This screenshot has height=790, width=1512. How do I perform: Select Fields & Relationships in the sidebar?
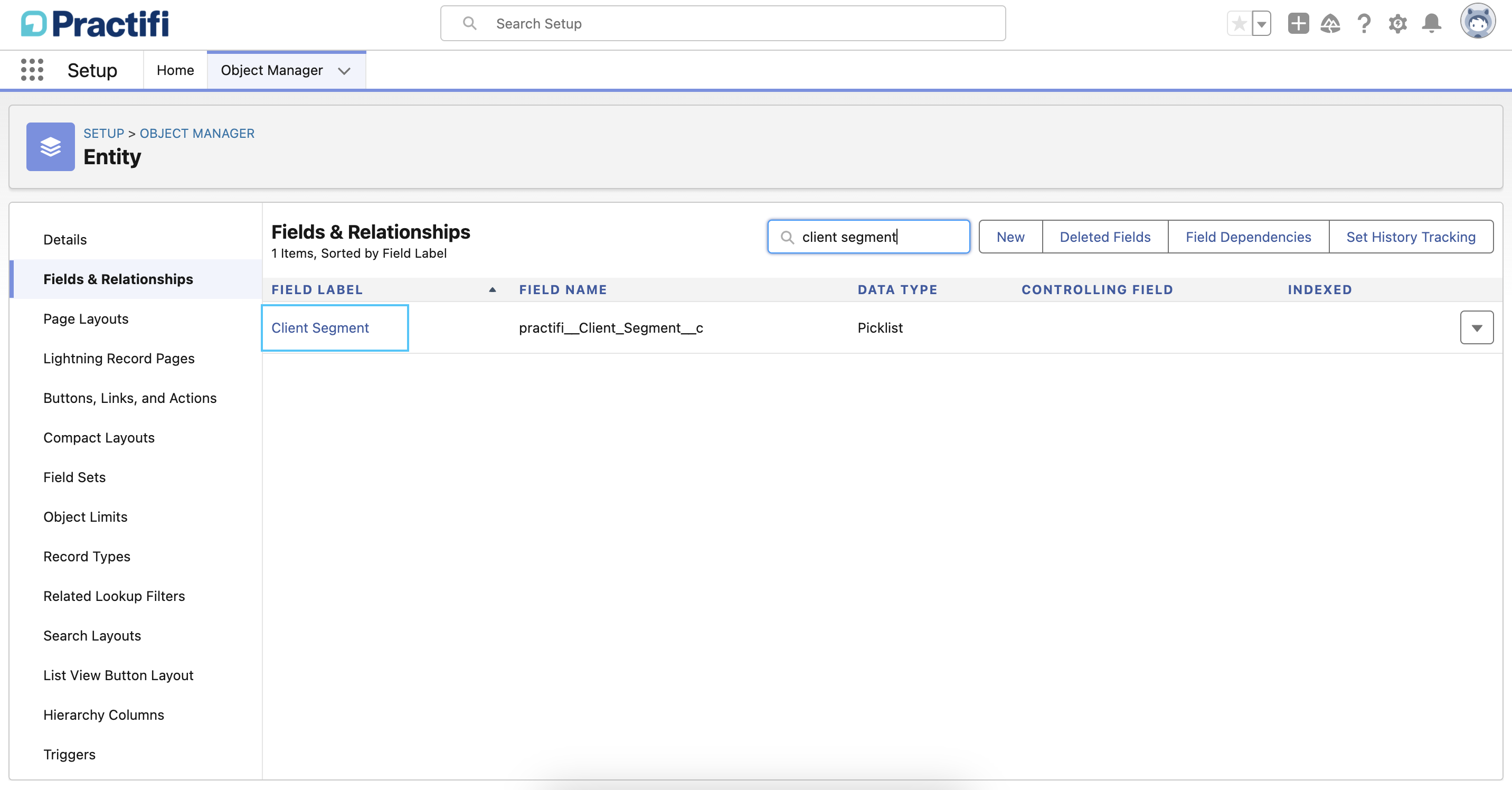click(118, 279)
